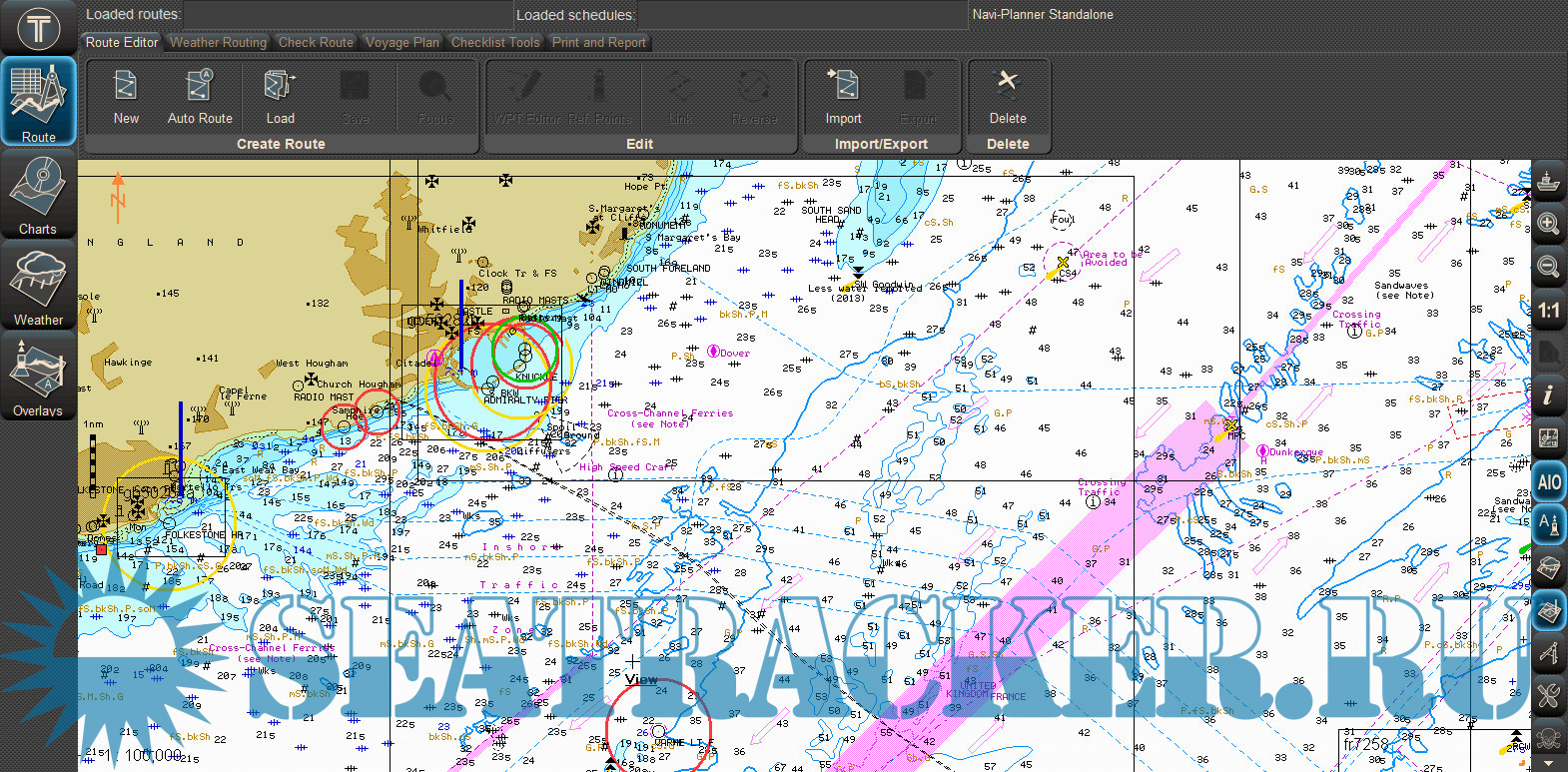
Task: Import a route file
Action: point(843,96)
